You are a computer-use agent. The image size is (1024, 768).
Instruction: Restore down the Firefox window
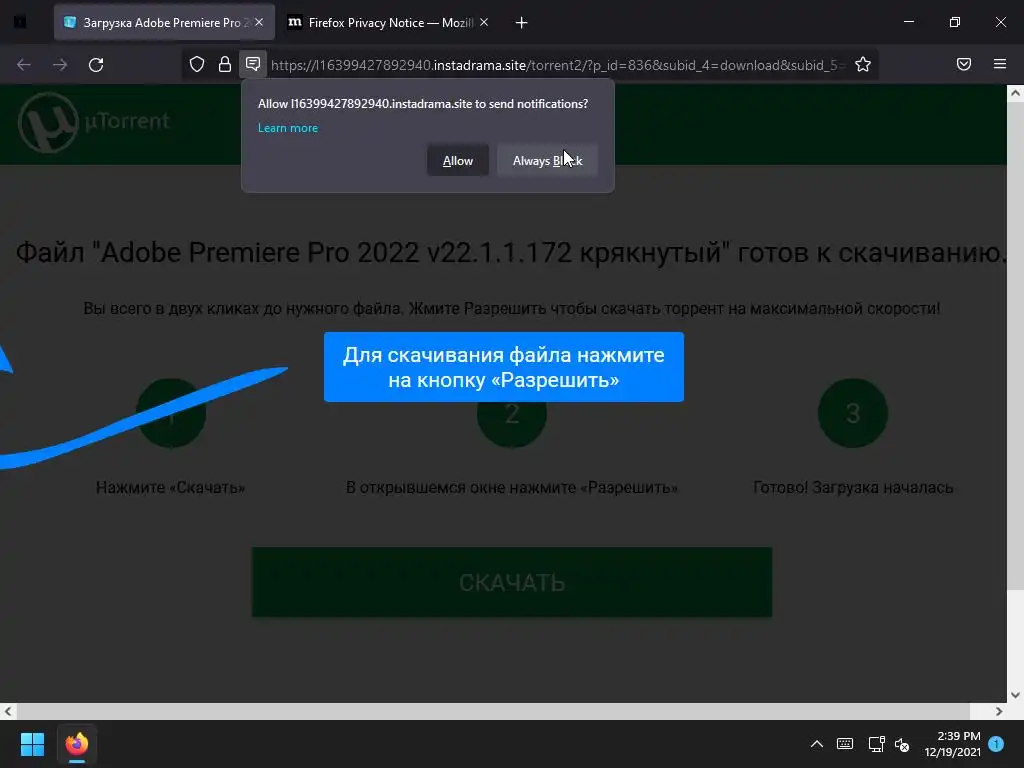click(x=955, y=22)
